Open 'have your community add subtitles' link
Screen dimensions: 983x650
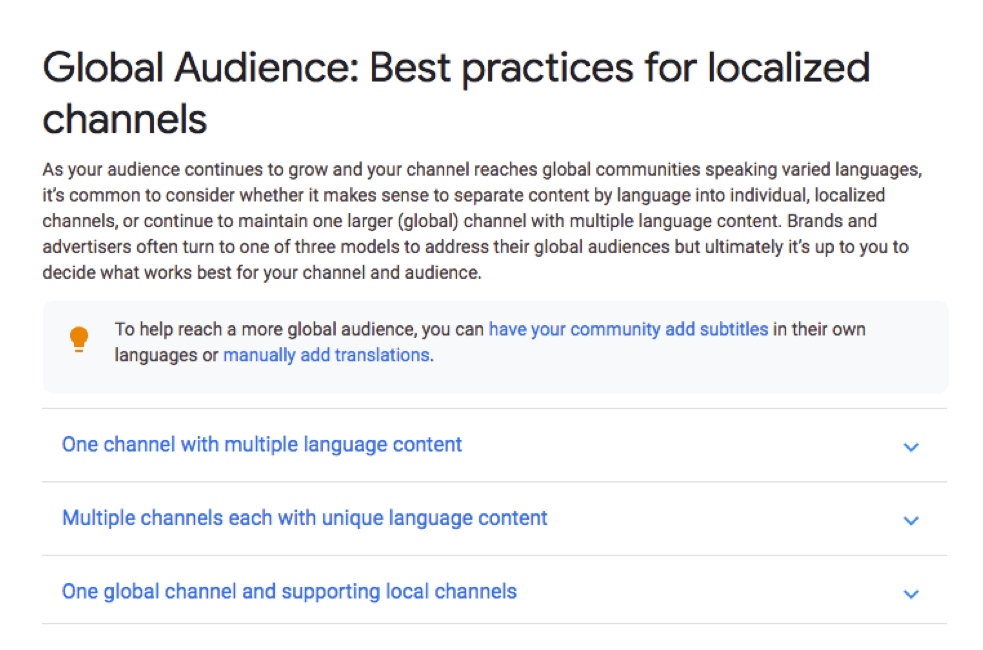point(628,329)
